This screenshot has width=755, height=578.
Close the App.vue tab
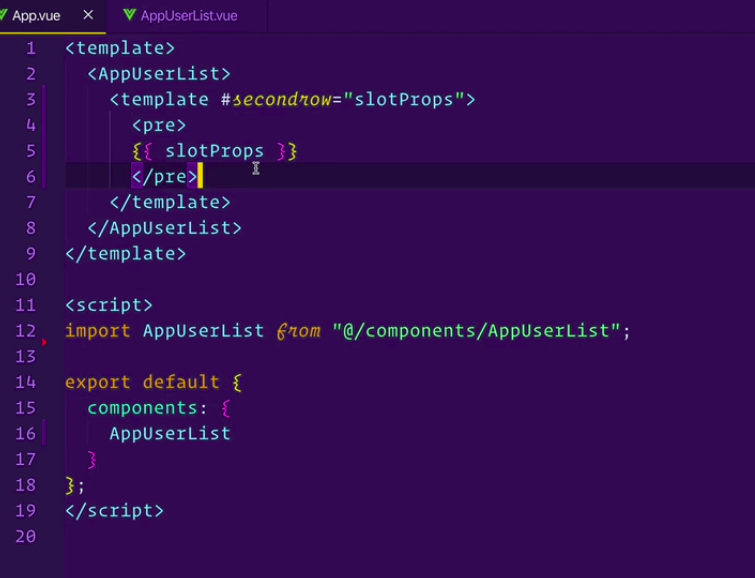[88, 15]
